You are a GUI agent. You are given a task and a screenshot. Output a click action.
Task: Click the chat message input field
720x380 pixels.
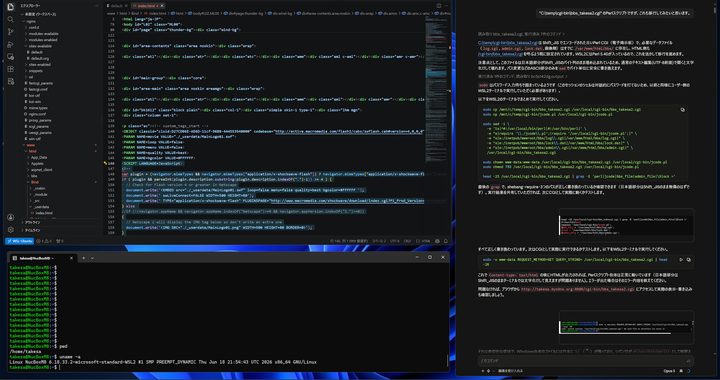[x=584, y=361]
